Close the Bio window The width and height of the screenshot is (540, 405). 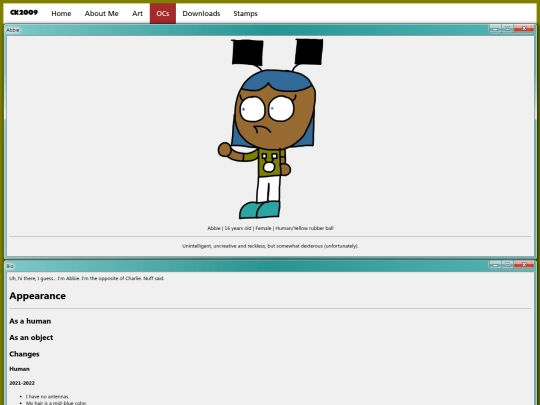524,264
